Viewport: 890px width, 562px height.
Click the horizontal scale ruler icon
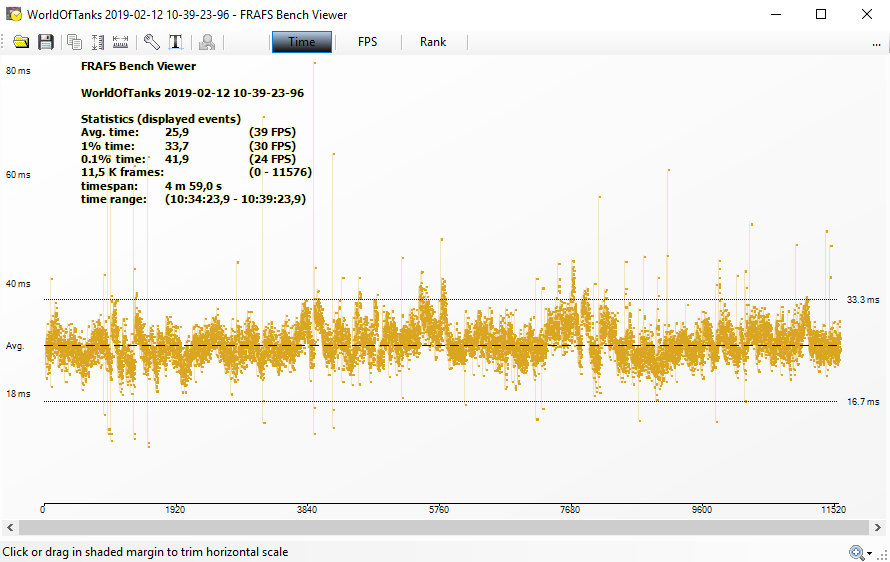pos(121,42)
